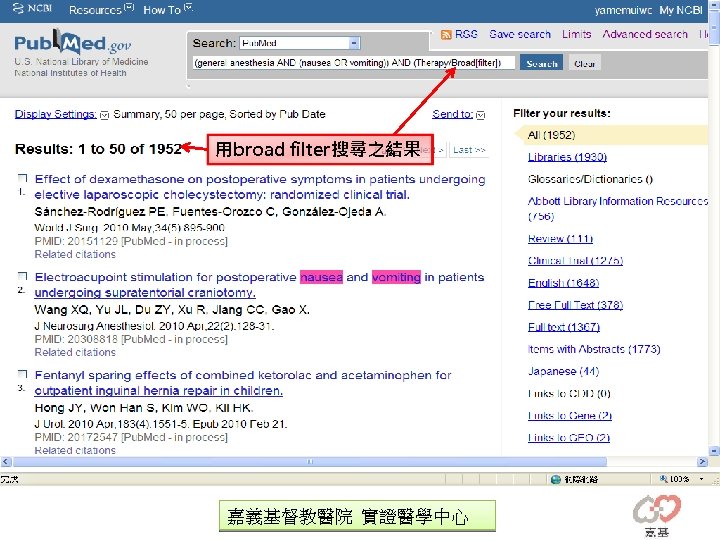This screenshot has width=720, height=540.
Task: Click the Glossaries/Dictionaries () filter text
Action: point(590,179)
